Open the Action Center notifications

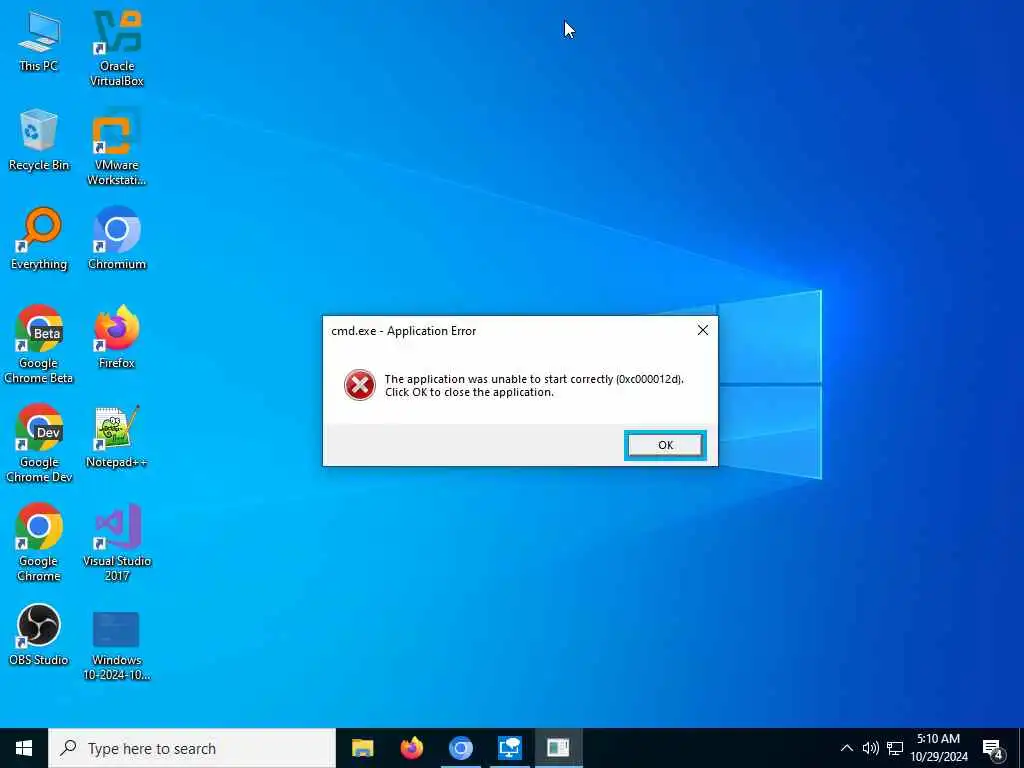(x=993, y=749)
